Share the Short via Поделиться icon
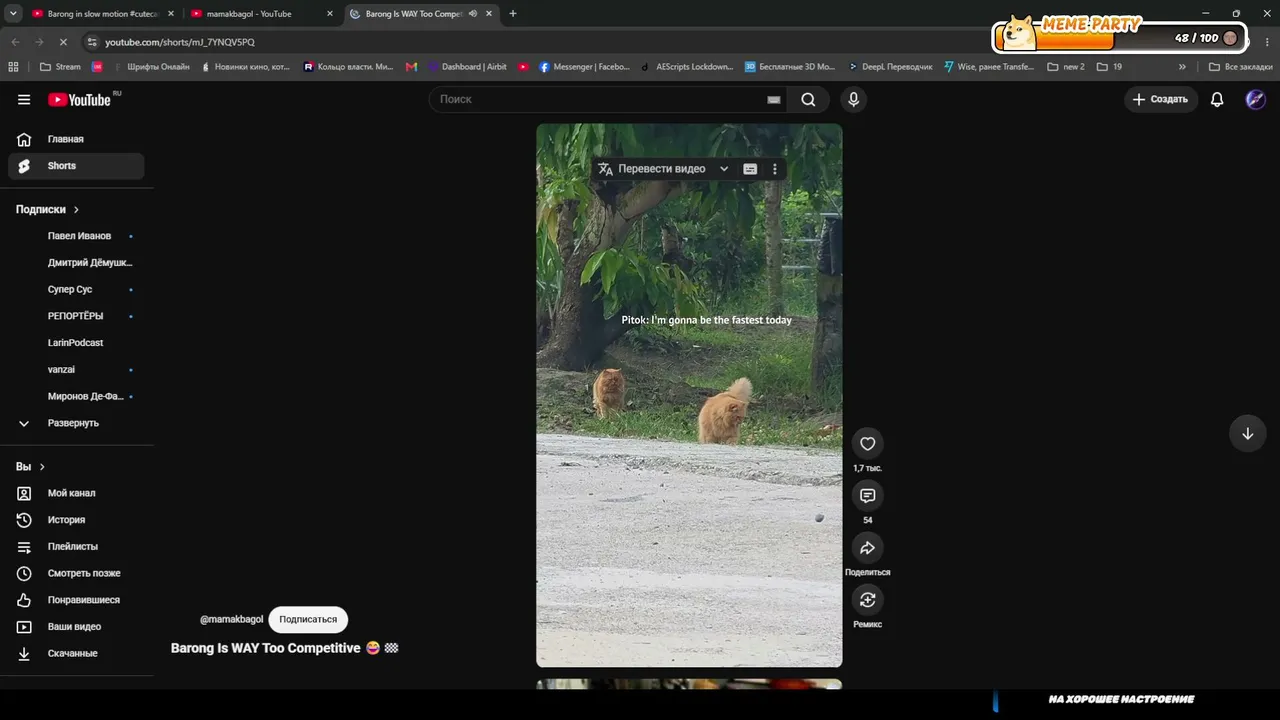 (867, 548)
